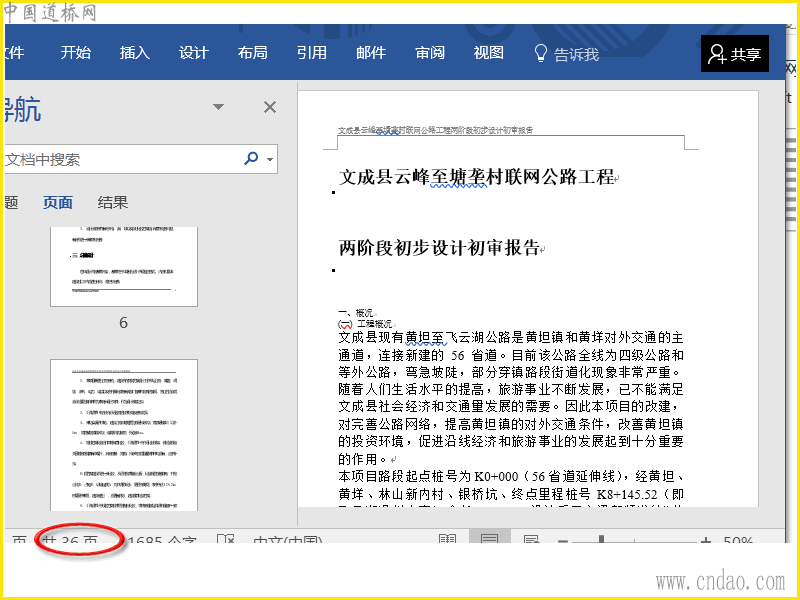This screenshot has height=600, width=800.
Task: Click the paragraph line starting 文成县现有黄坦至飞云湖公路
Action: click(x=511, y=337)
